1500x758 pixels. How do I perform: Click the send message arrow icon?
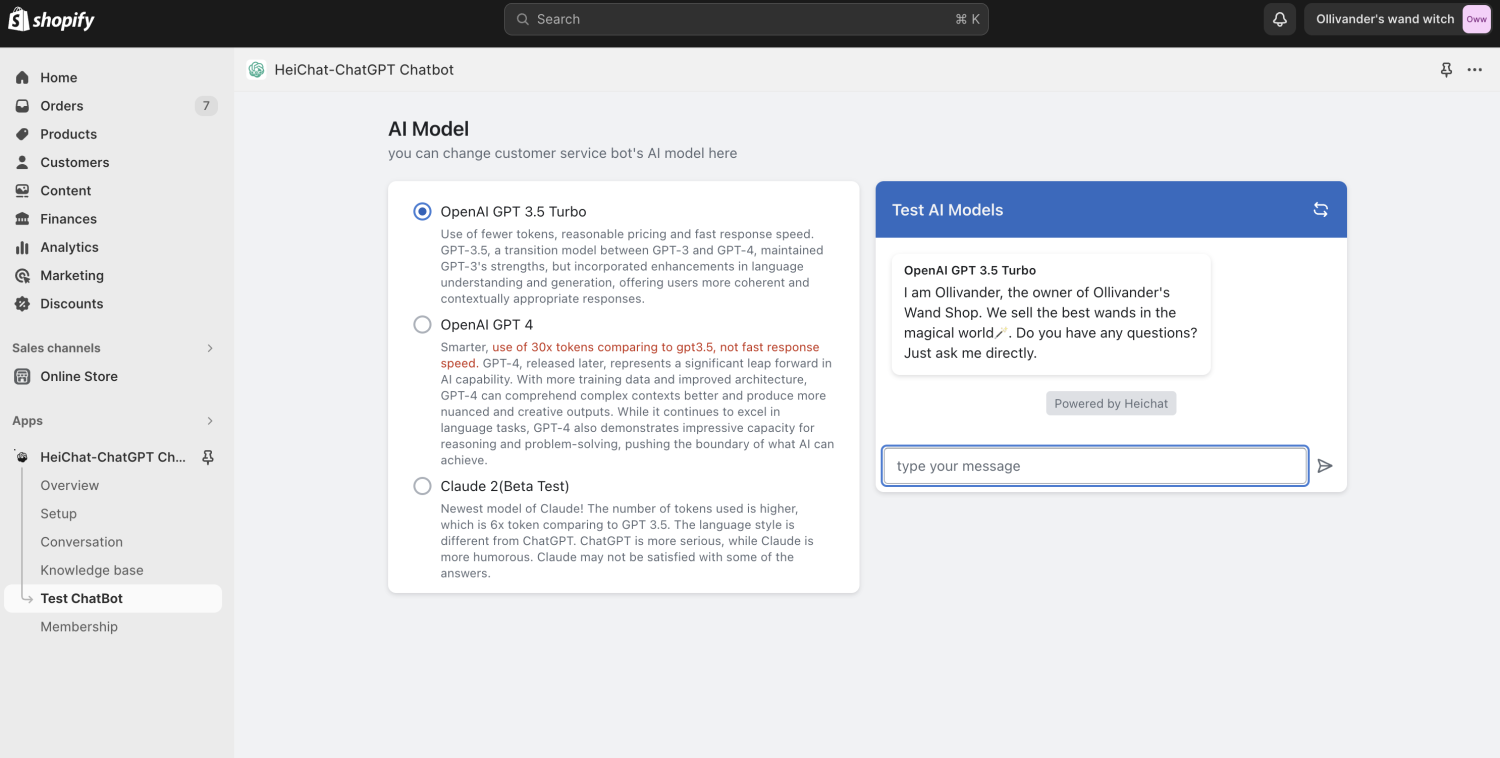1325,466
